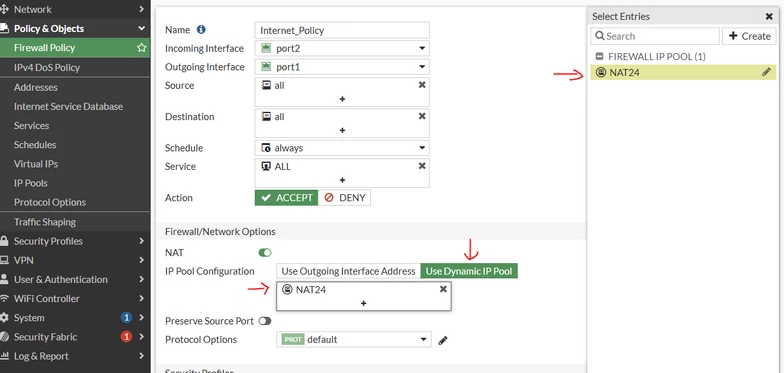Select NAT24 in the entries list
The width and height of the screenshot is (784, 373).
click(x=683, y=72)
